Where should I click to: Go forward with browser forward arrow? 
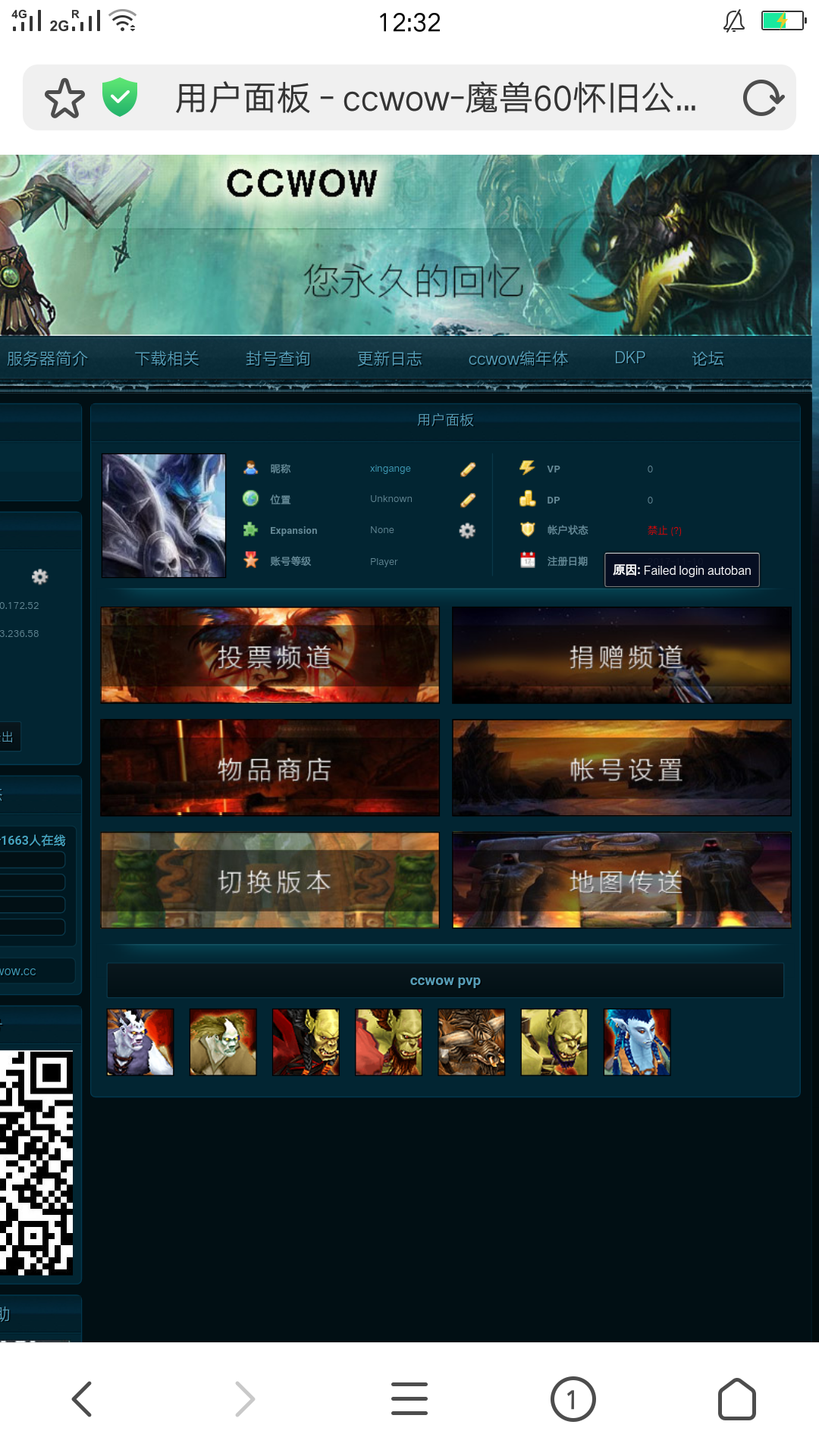point(245,1399)
